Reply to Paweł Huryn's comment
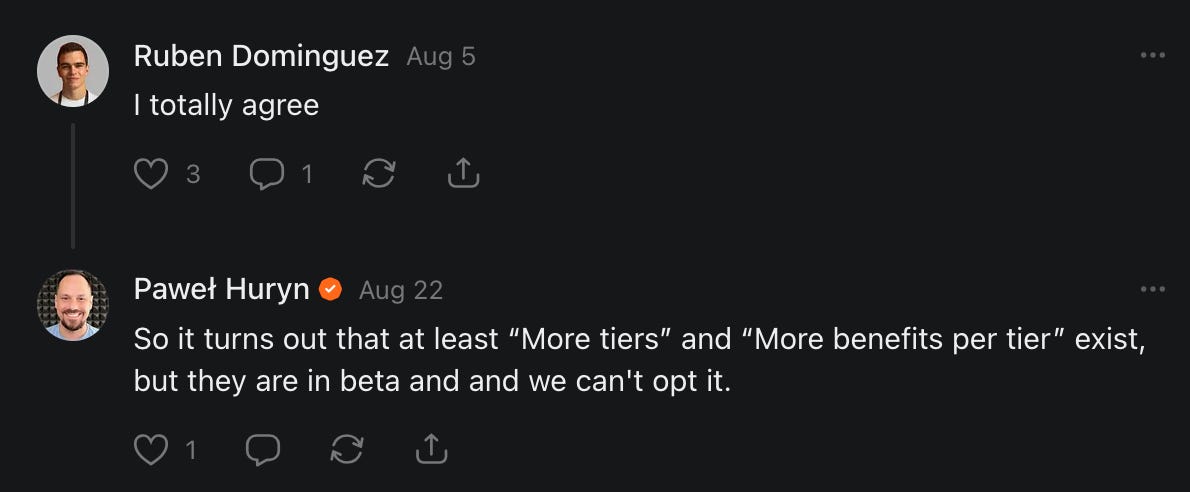Screen dimensions: 1190x492 pos(263,450)
